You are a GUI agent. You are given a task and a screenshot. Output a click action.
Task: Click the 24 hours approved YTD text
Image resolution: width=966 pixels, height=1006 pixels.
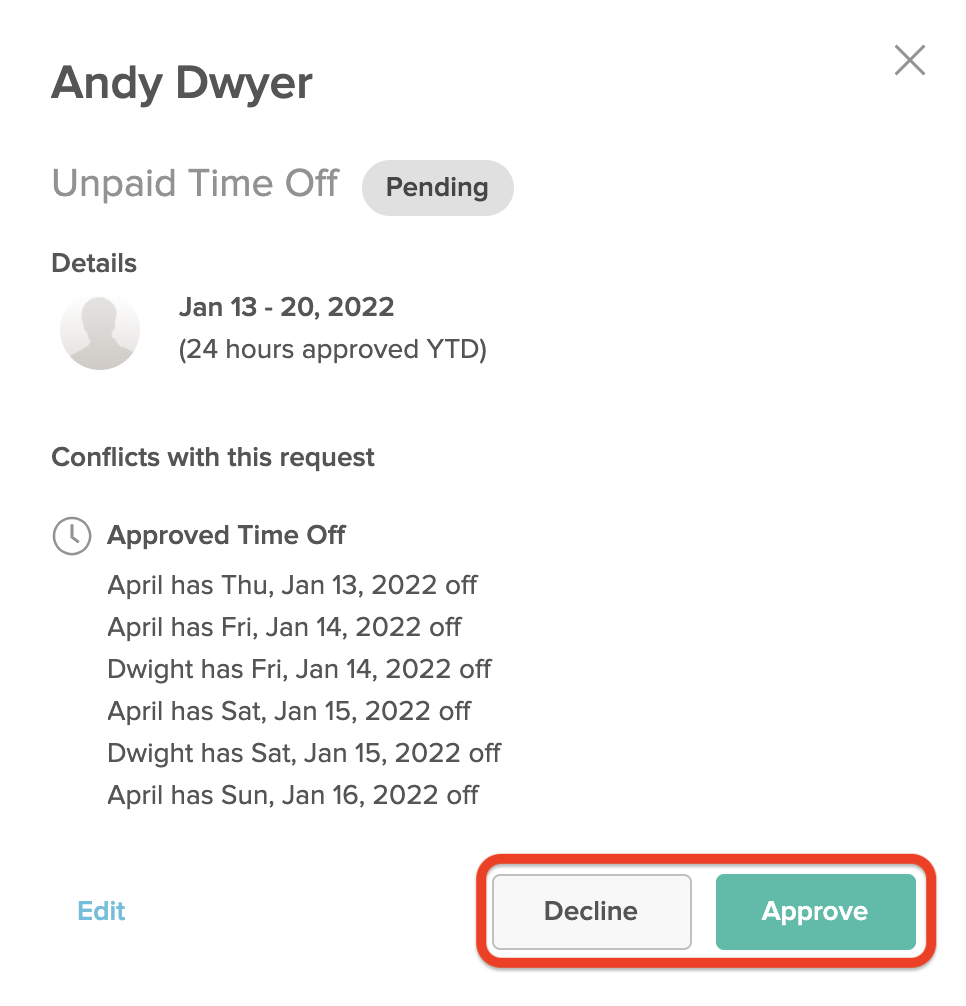[332, 350]
